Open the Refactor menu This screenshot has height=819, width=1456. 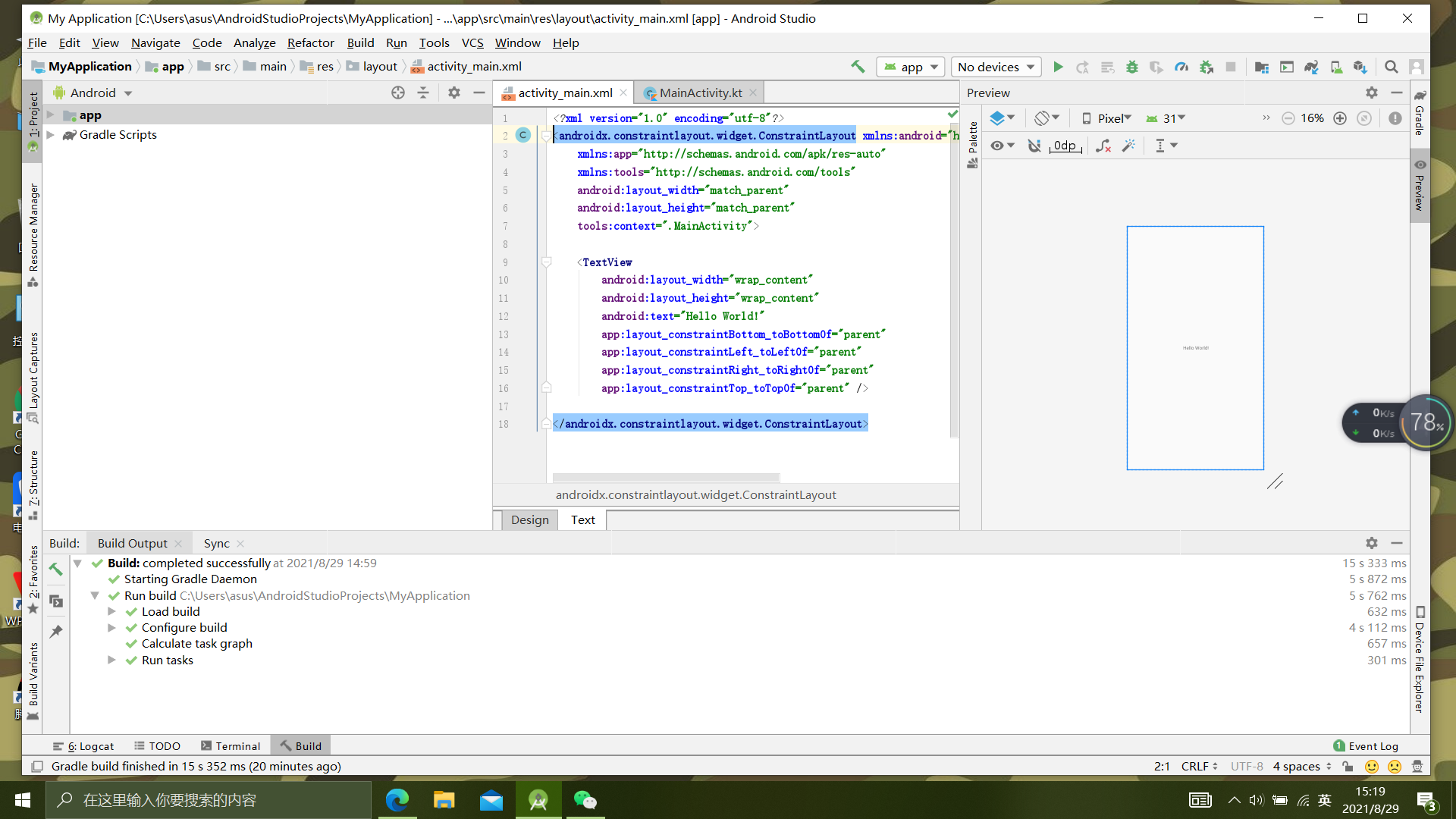click(x=310, y=42)
